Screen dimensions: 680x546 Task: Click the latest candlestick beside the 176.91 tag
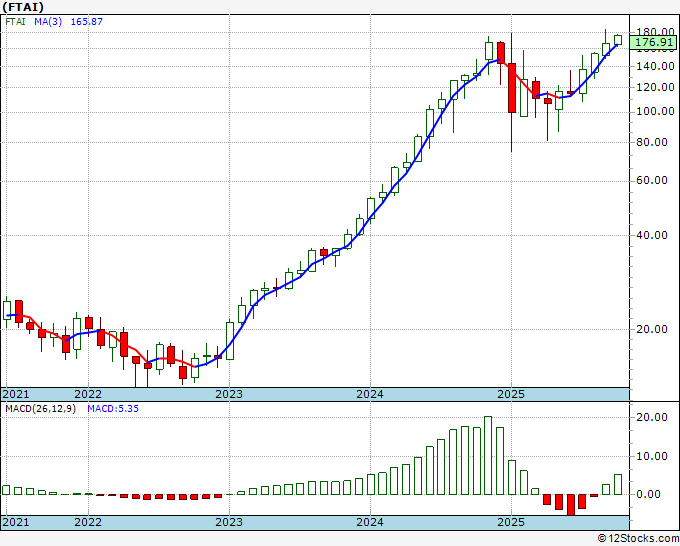618,40
